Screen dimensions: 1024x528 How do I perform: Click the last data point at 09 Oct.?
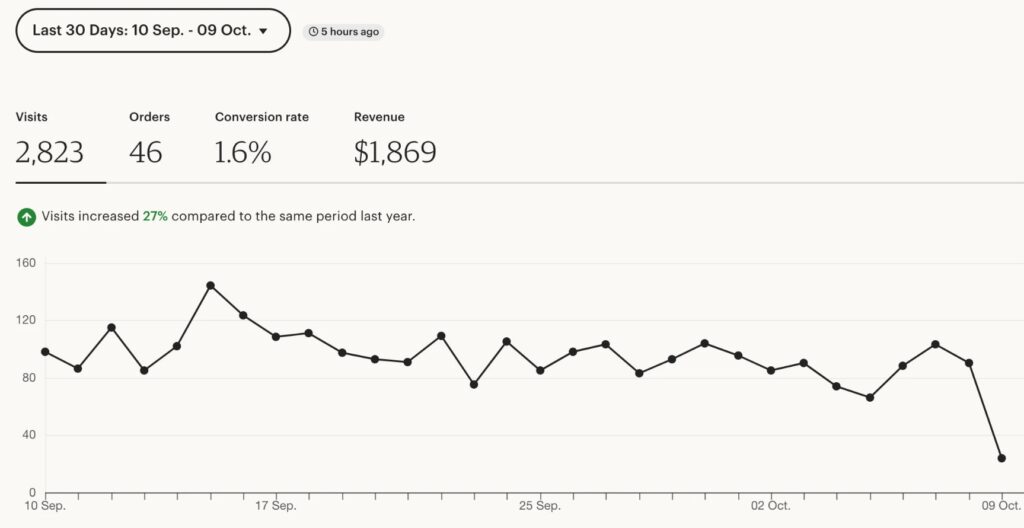coord(1001,458)
